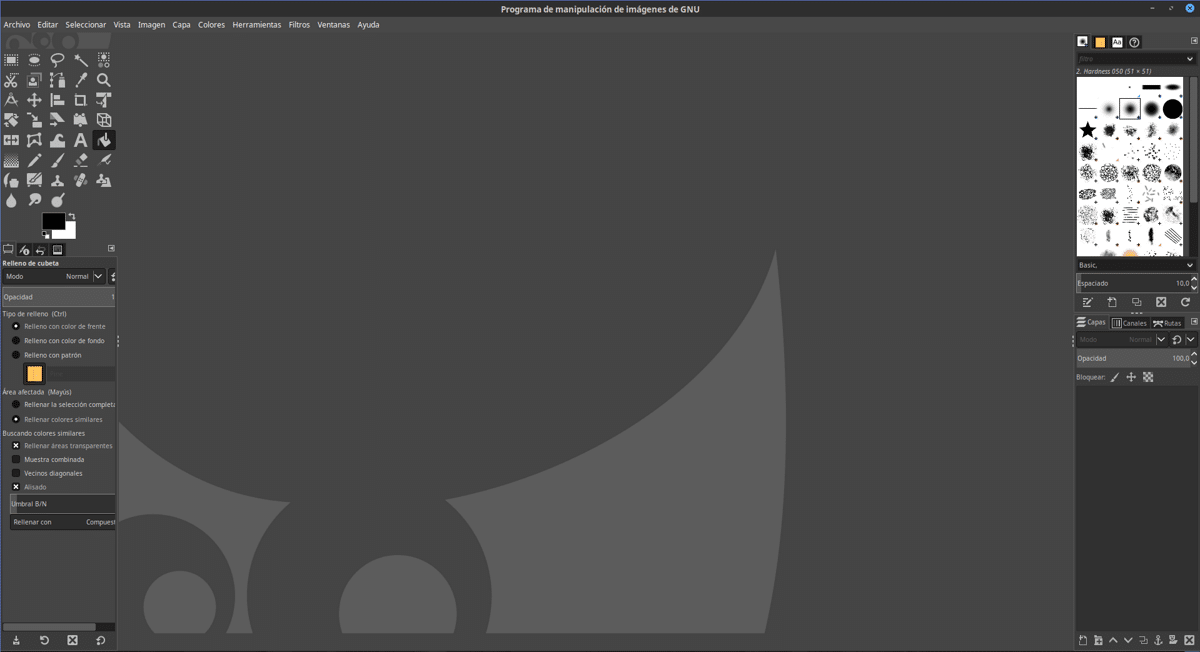This screenshot has width=1200, height=652.
Task: Select the Clone stamp tool
Action: (57, 180)
